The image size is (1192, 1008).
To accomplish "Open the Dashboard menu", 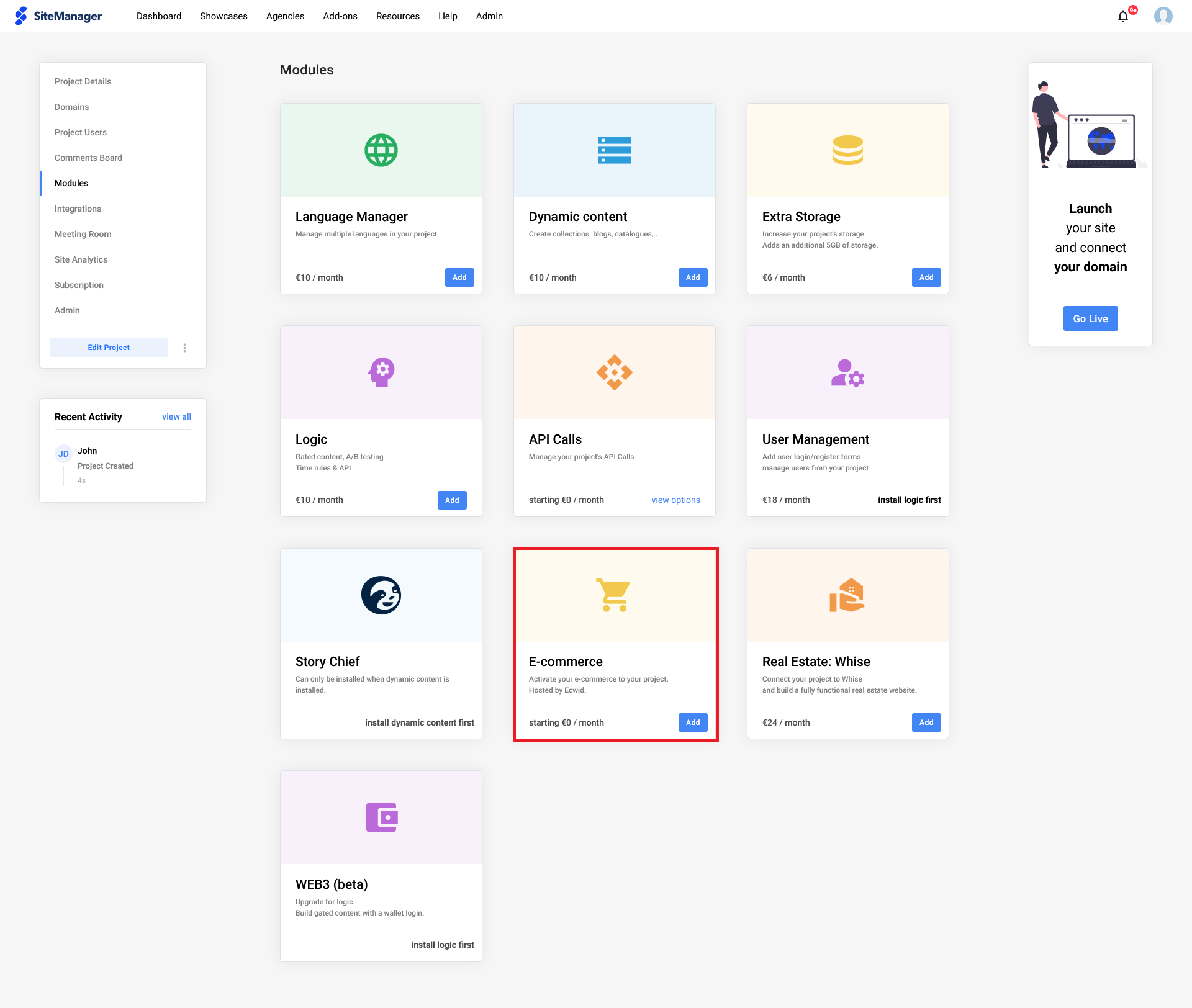I will (x=159, y=16).
